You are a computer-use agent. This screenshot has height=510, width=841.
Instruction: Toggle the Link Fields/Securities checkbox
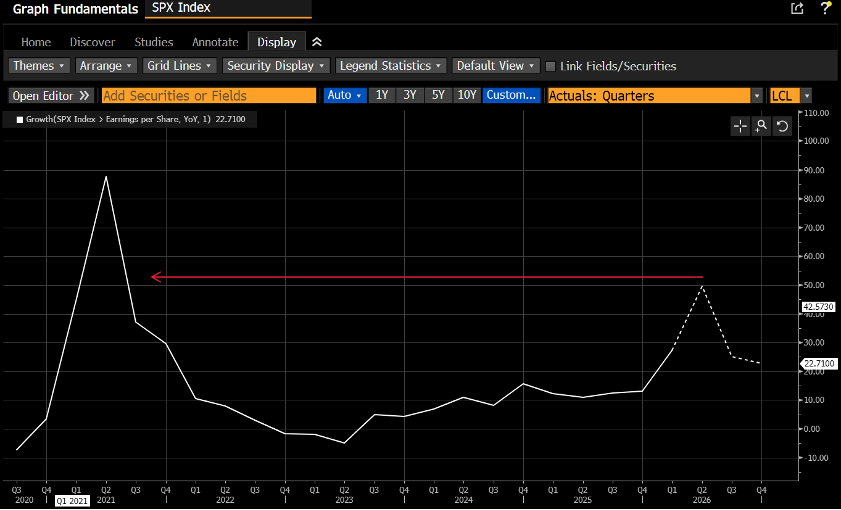coord(550,66)
